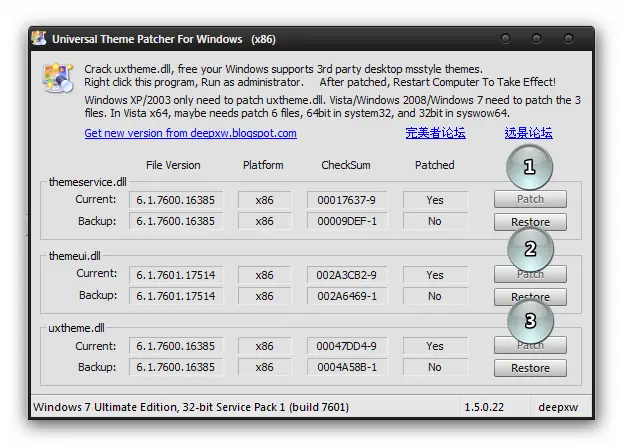Click the Platform column header
Screen dimensions: 622x446
pyautogui.click(x=263, y=165)
